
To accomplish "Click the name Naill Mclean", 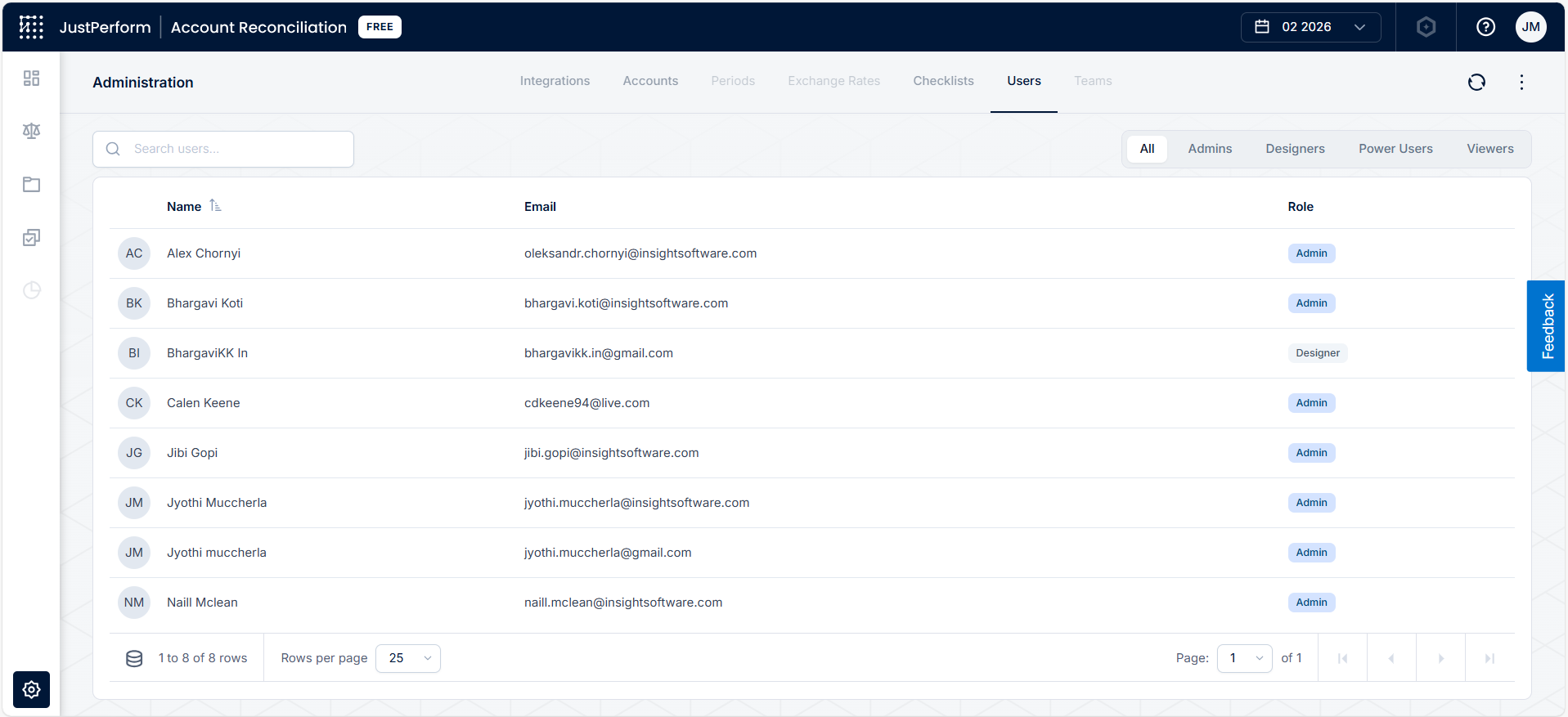I will pos(202,603).
